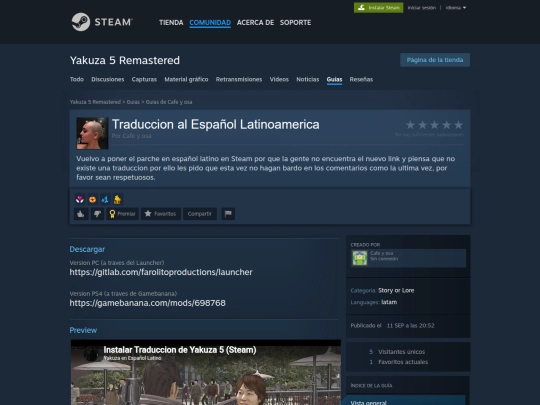This screenshot has height=405, width=540.
Task: Click the Yakuza 5 Remastered page title
Action: [125, 60]
